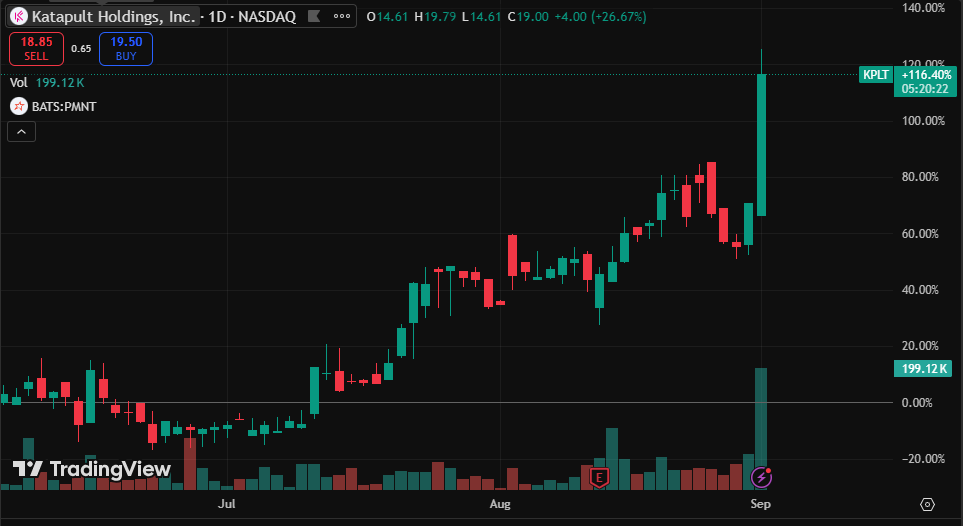Viewport: 963px width, 526px height.
Task: Click the BATS:PMNT star logo icon
Action: 19,106
